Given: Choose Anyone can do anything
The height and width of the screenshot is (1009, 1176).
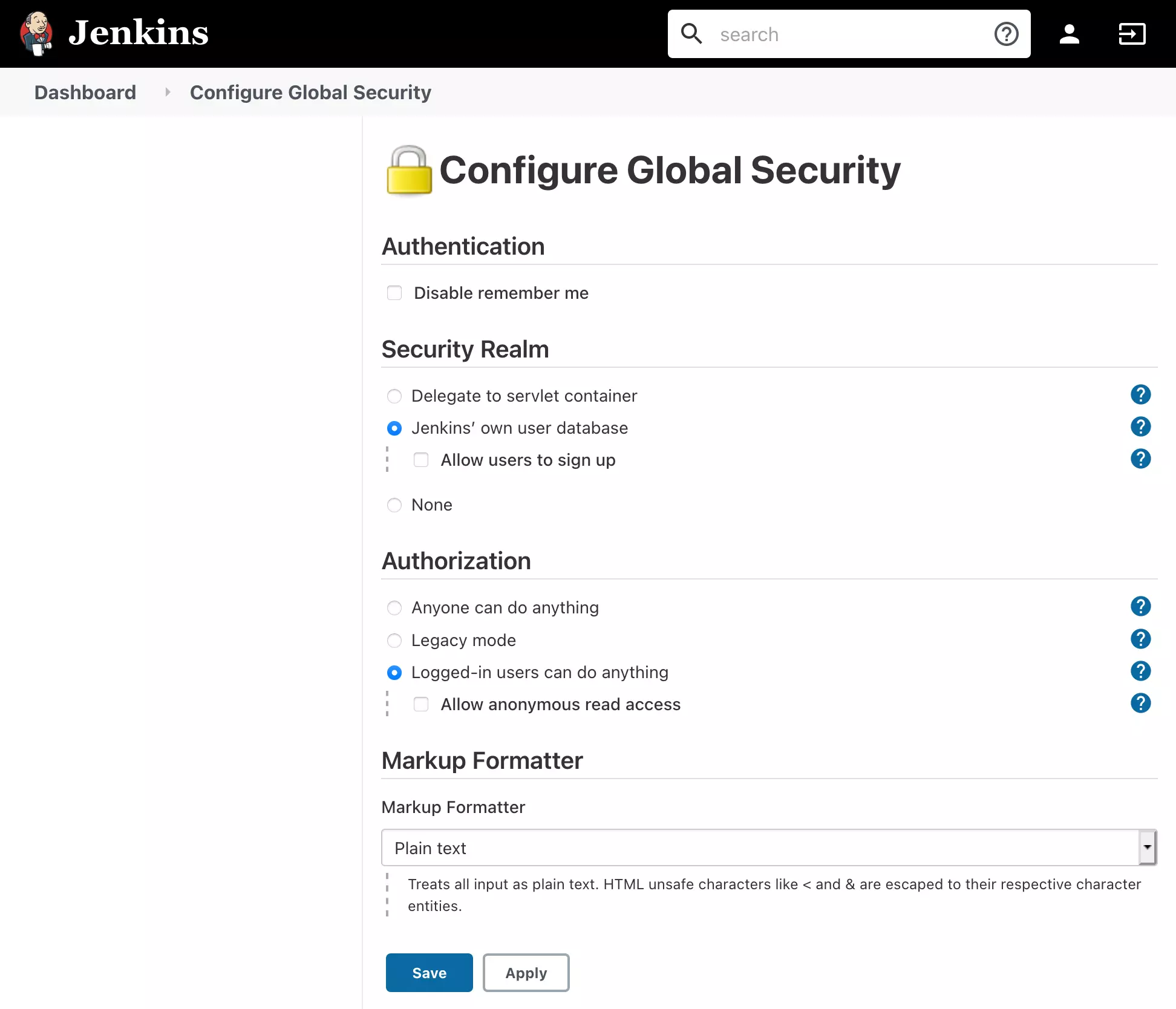Looking at the screenshot, I should (x=394, y=607).
